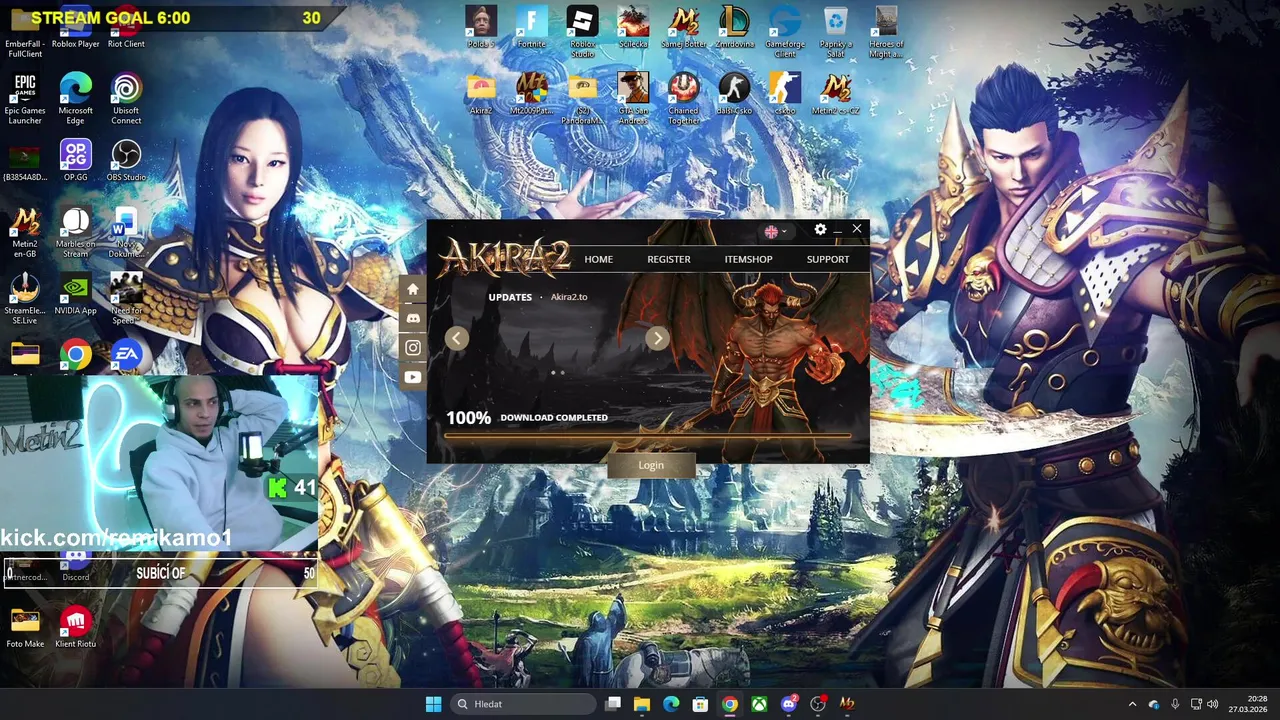Viewport: 1280px width, 720px height.
Task: Expand the language flag dropdown in launcher
Action: click(x=775, y=231)
